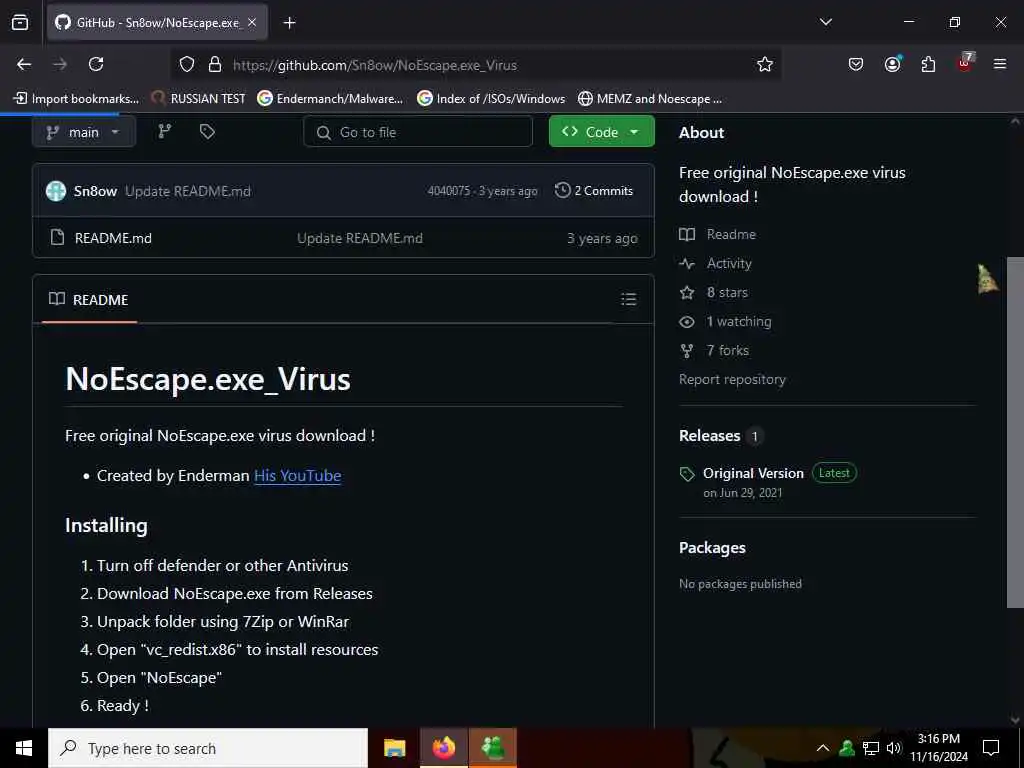1024x768 pixels.
Task: Open the Packages heading
Action: tap(712, 547)
